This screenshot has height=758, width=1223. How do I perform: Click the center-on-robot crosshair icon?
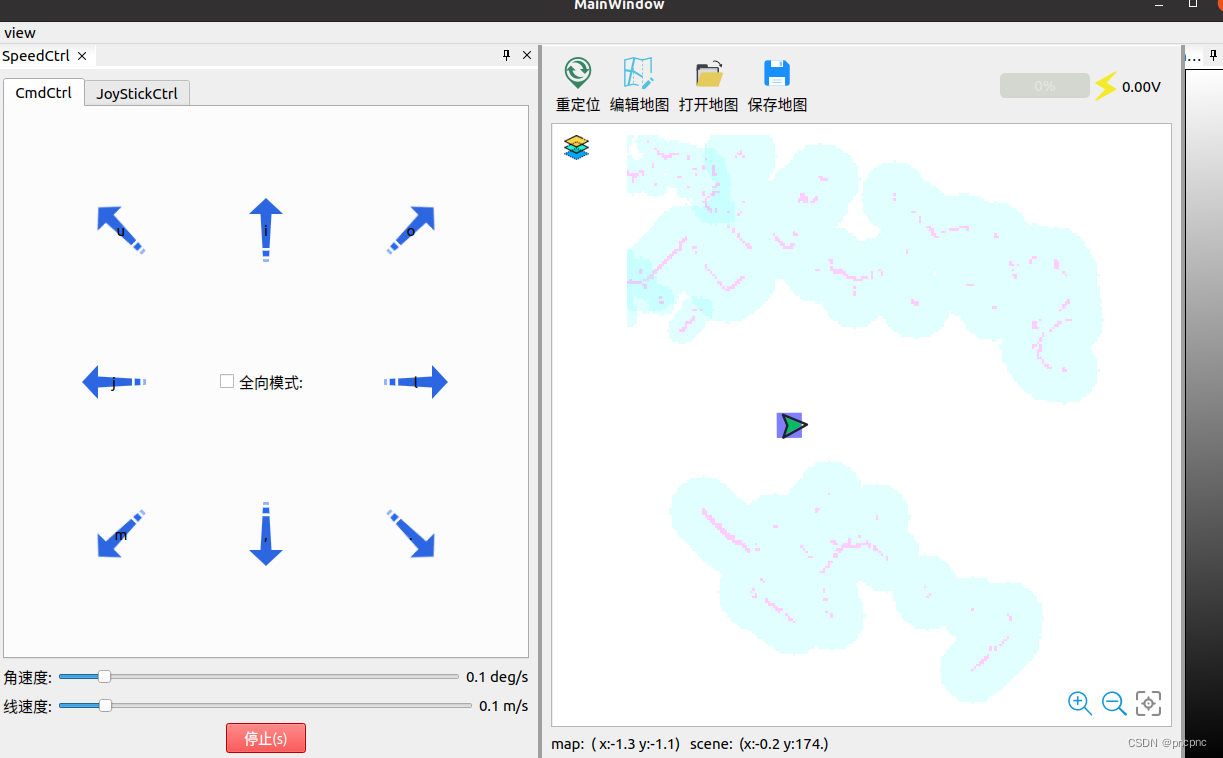click(1148, 703)
